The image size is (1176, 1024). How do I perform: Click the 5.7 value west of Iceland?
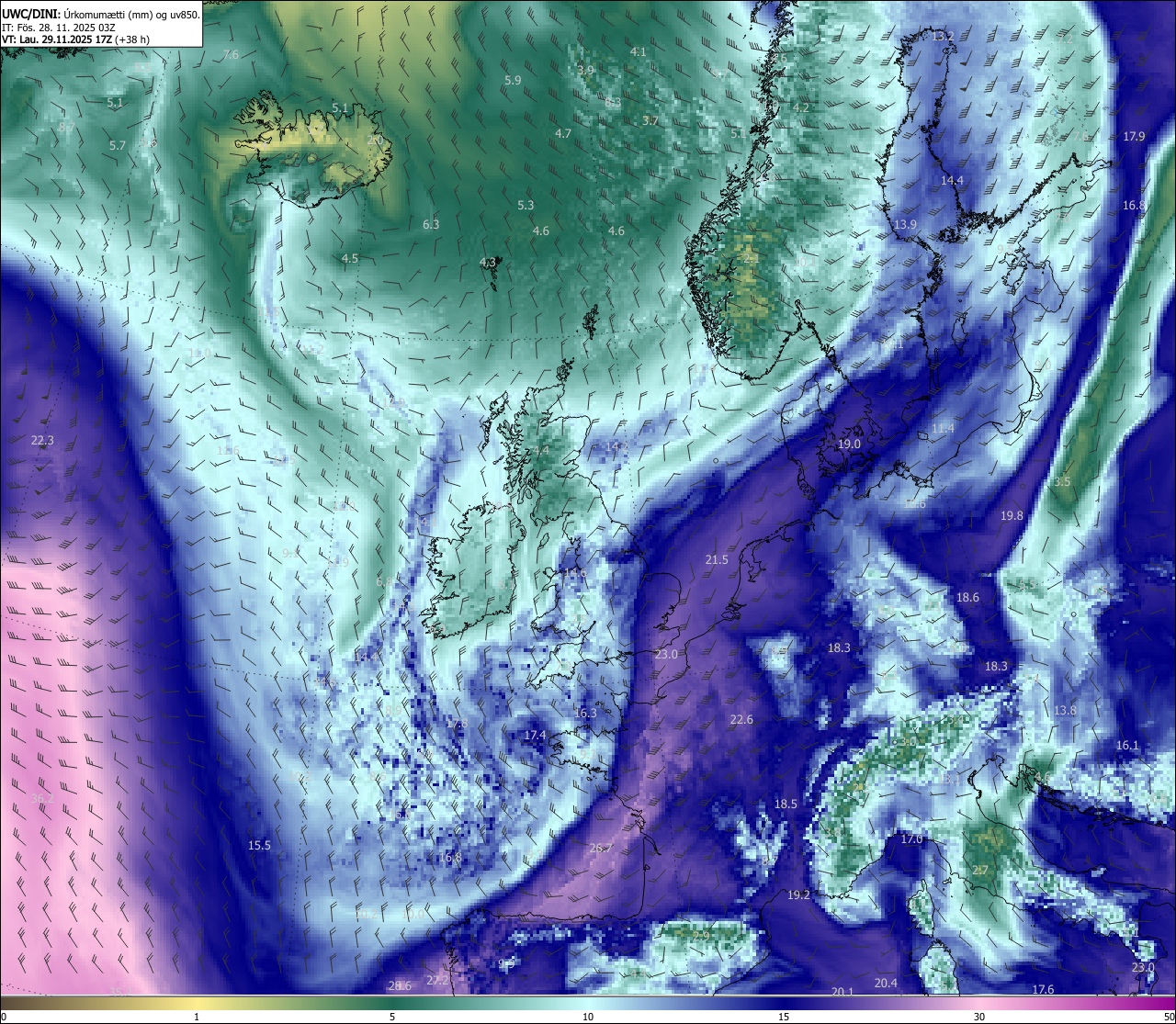coord(118,146)
